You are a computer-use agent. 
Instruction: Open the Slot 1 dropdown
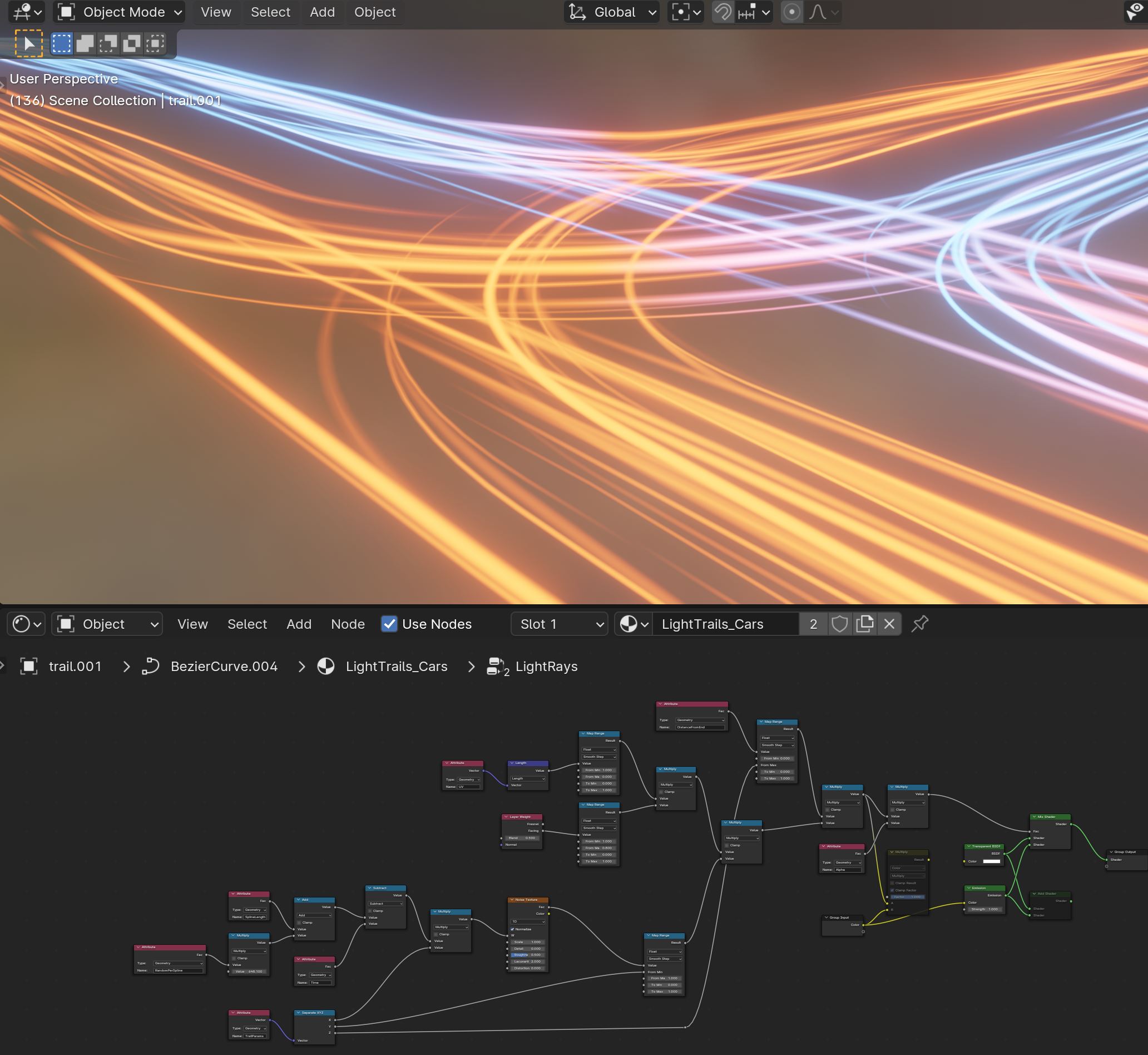[x=561, y=624]
